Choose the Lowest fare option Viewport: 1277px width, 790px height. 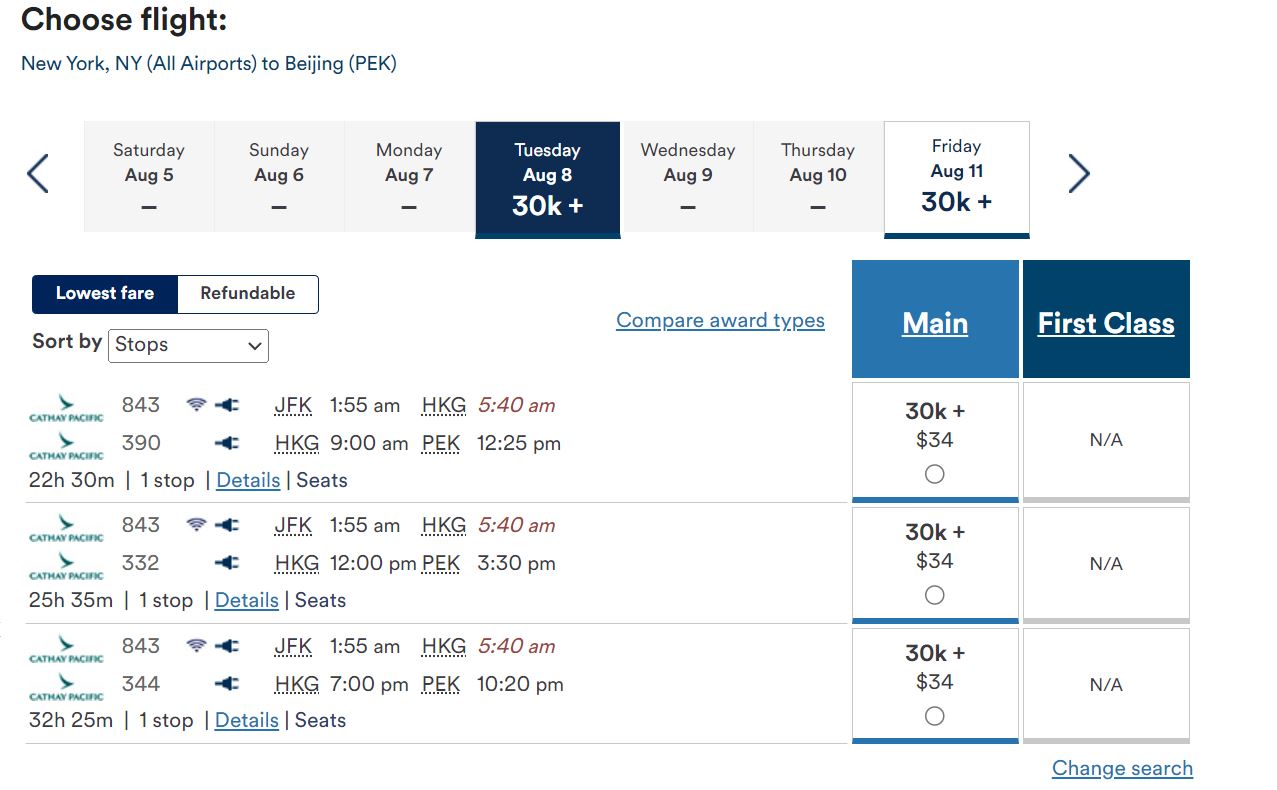pyautogui.click(x=105, y=294)
